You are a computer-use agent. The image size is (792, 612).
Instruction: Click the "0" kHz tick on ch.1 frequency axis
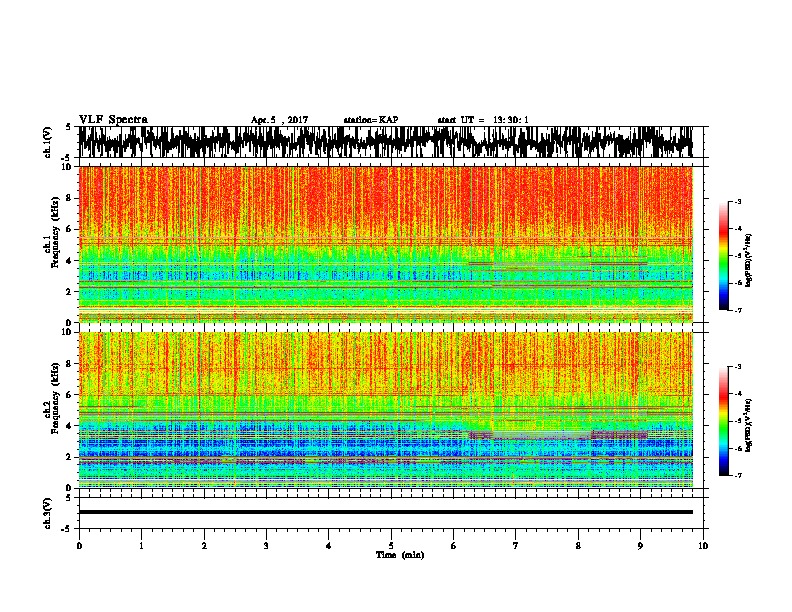pos(70,322)
